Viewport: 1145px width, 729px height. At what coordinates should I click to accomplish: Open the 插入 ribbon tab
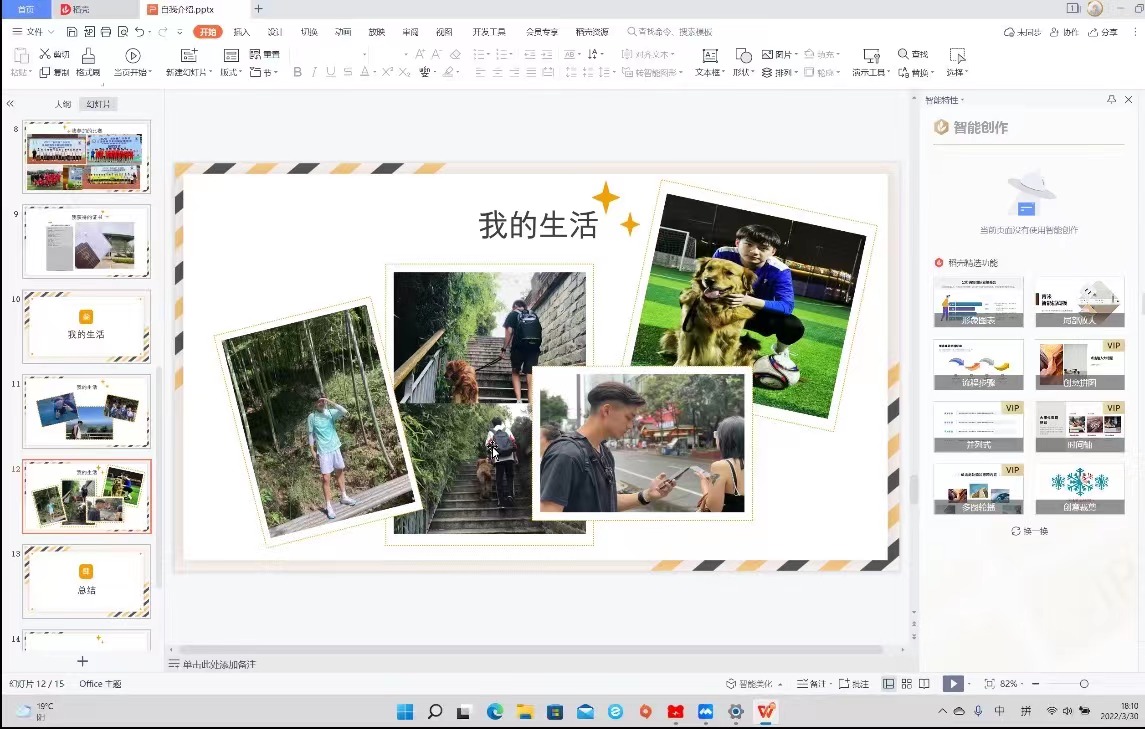pyautogui.click(x=241, y=32)
